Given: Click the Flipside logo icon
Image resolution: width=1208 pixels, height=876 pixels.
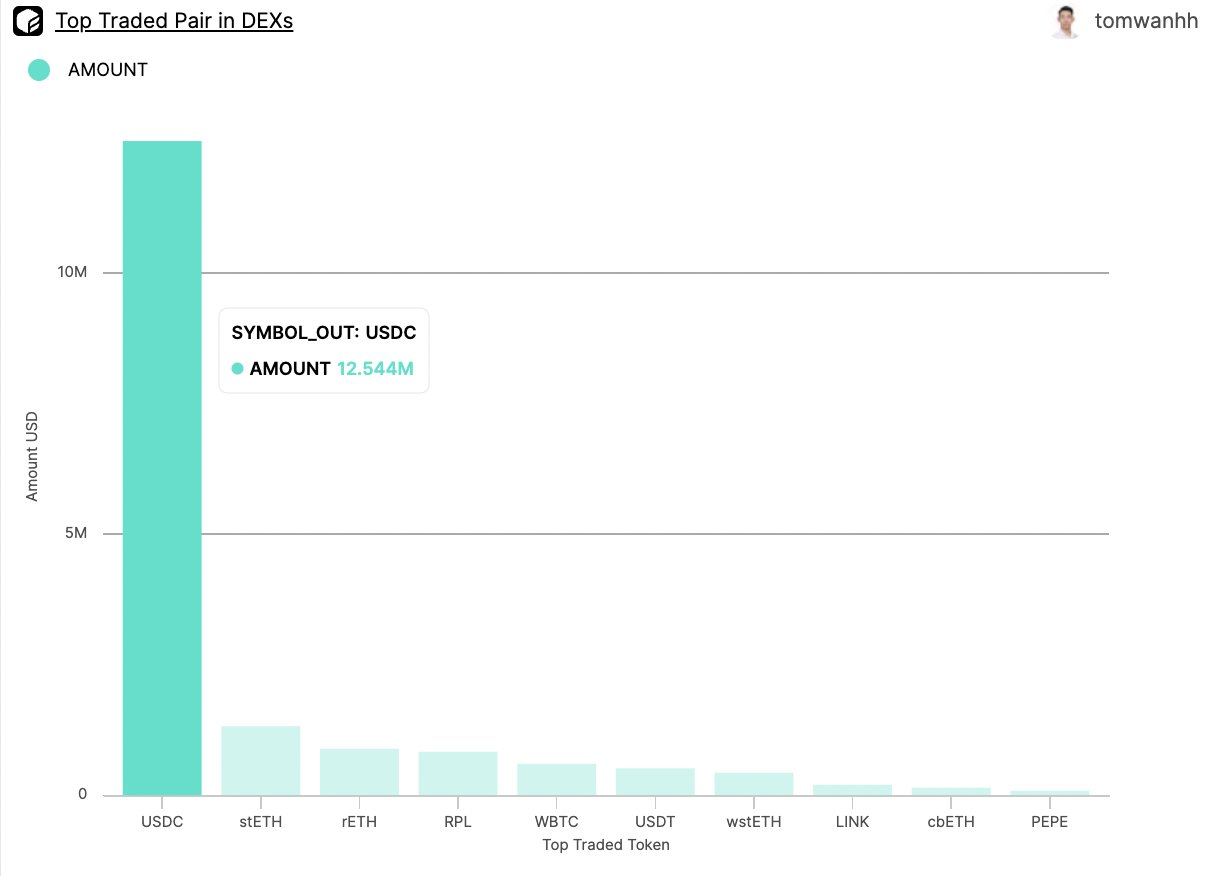Looking at the screenshot, I should [29, 21].
